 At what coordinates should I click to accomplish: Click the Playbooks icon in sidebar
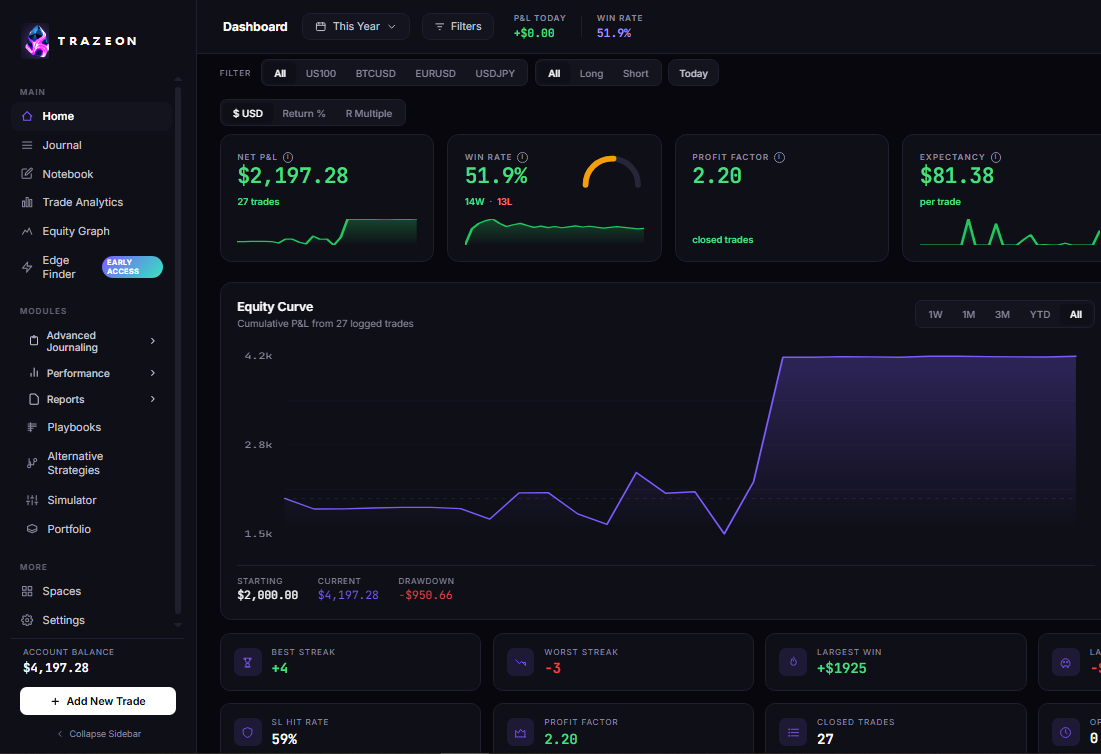(x=32, y=427)
